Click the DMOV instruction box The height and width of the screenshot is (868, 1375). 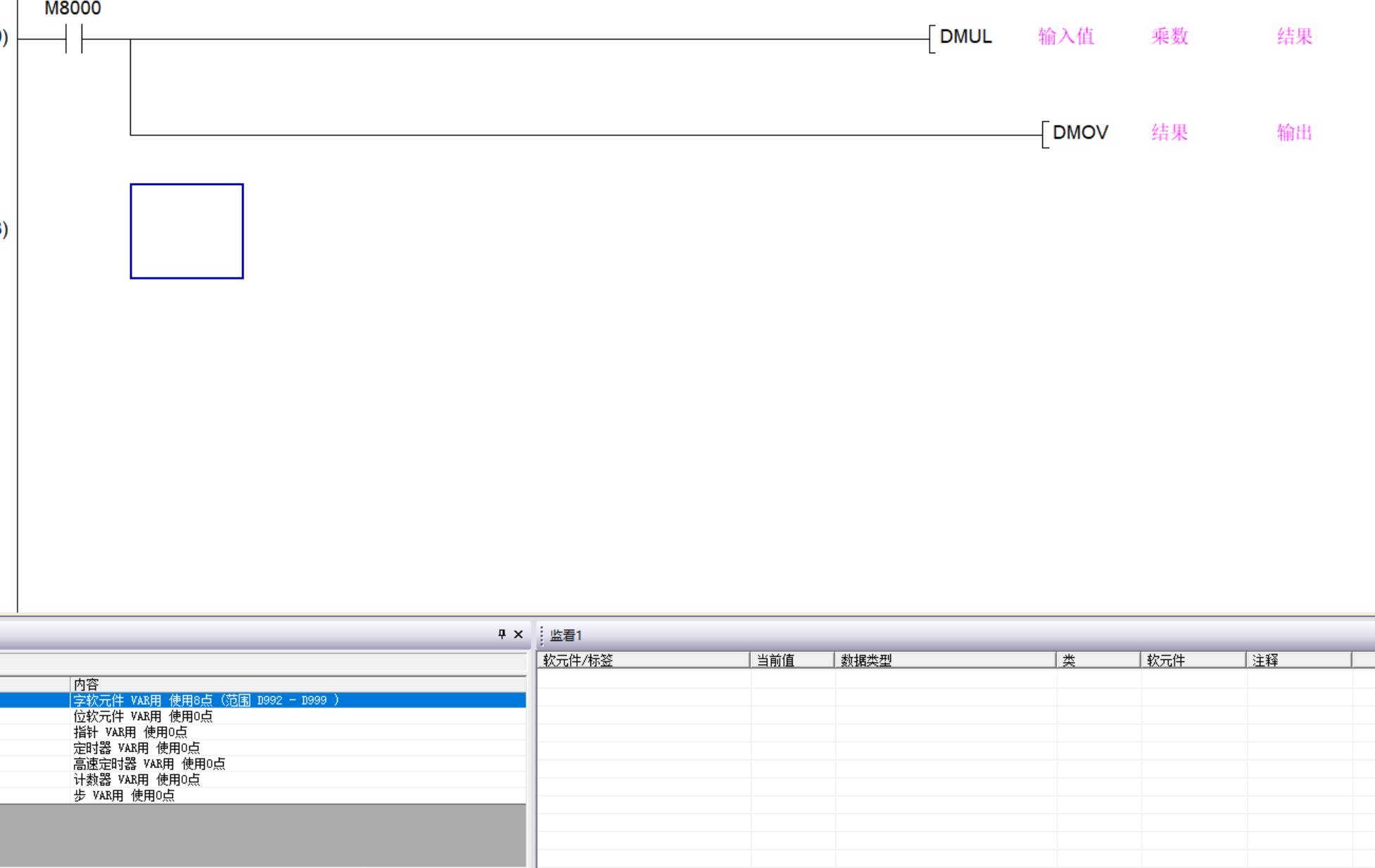tap(1079, 132)
